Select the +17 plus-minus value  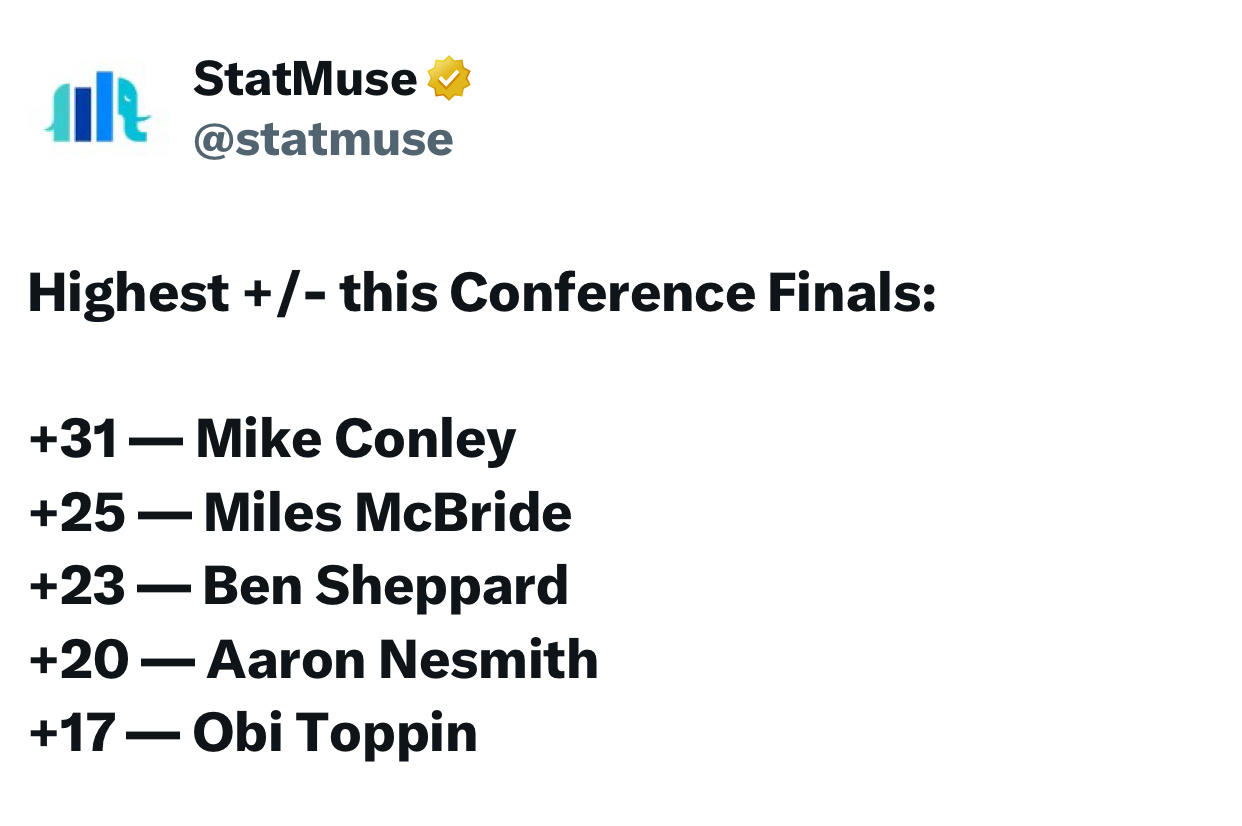(73, 733)
